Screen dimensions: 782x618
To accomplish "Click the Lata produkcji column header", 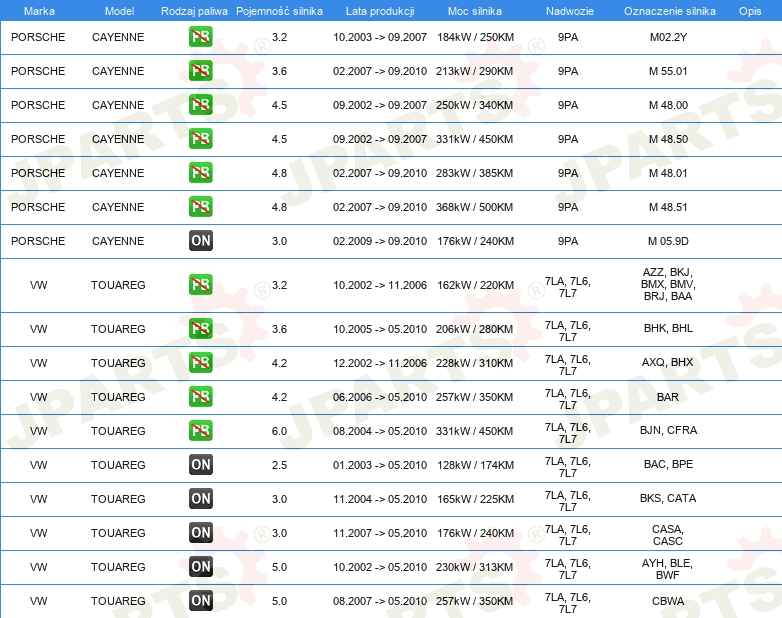I will [380, 11].
